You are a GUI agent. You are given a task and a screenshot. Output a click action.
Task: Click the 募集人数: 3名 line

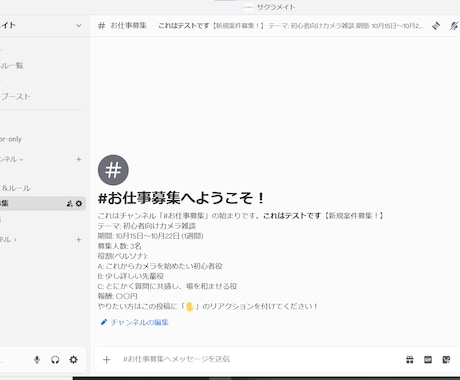(x=120, y=246)
